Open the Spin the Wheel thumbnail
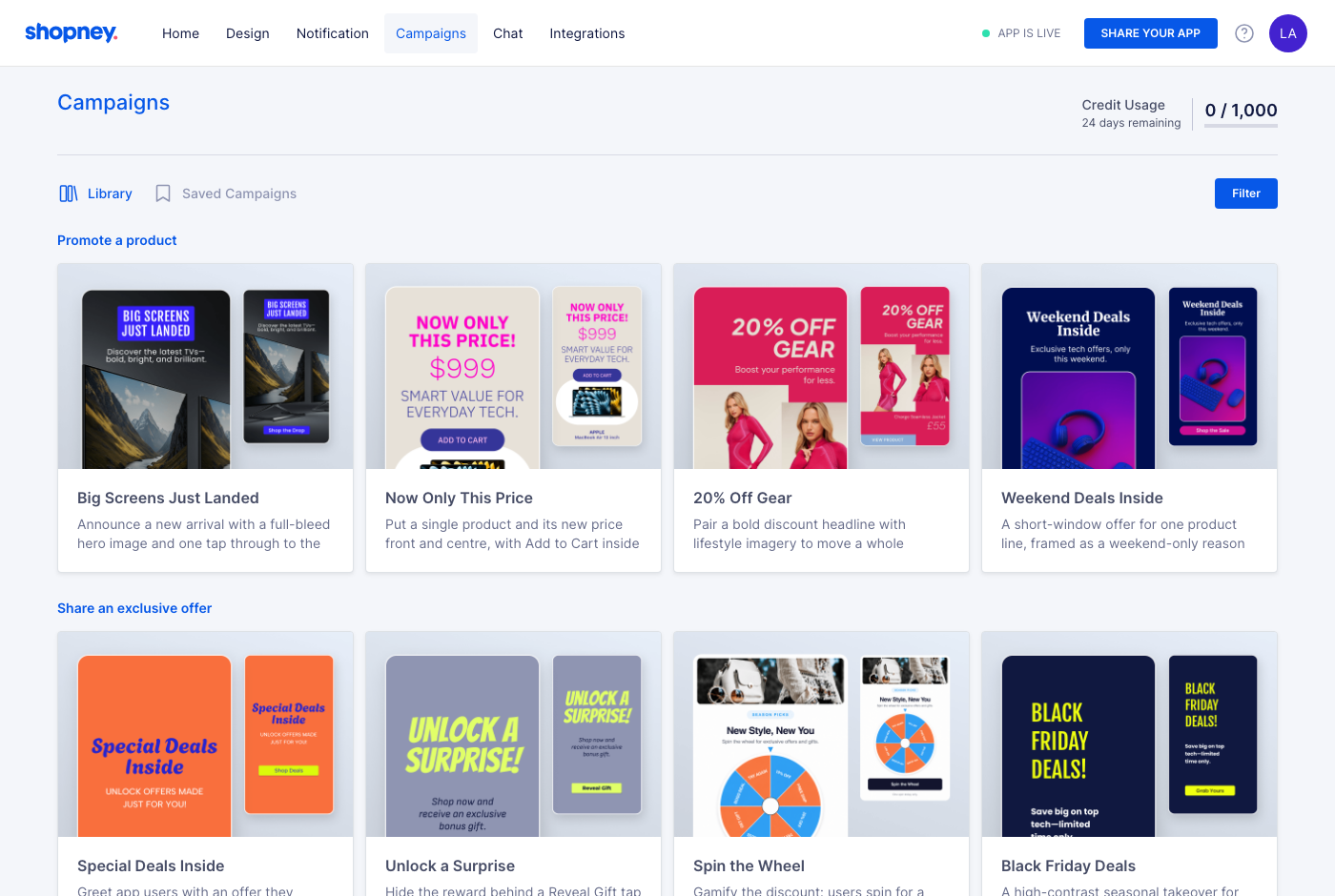This screenshot has width=1335, height=896. (x=822, y=735)
